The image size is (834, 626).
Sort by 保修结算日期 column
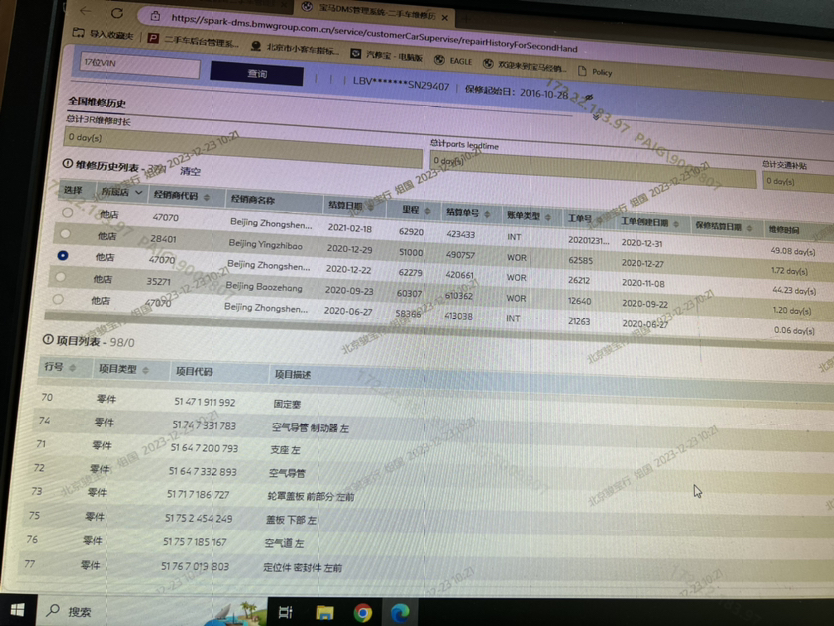[749, 228]
